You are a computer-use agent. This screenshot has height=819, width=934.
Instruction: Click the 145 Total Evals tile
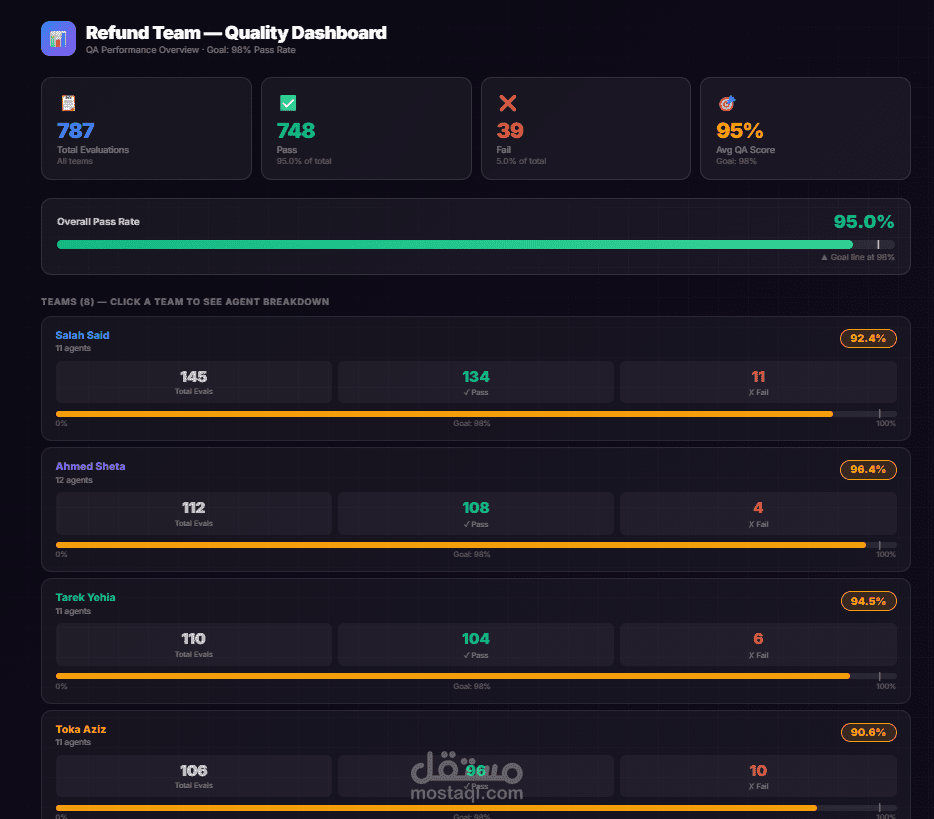194,382
